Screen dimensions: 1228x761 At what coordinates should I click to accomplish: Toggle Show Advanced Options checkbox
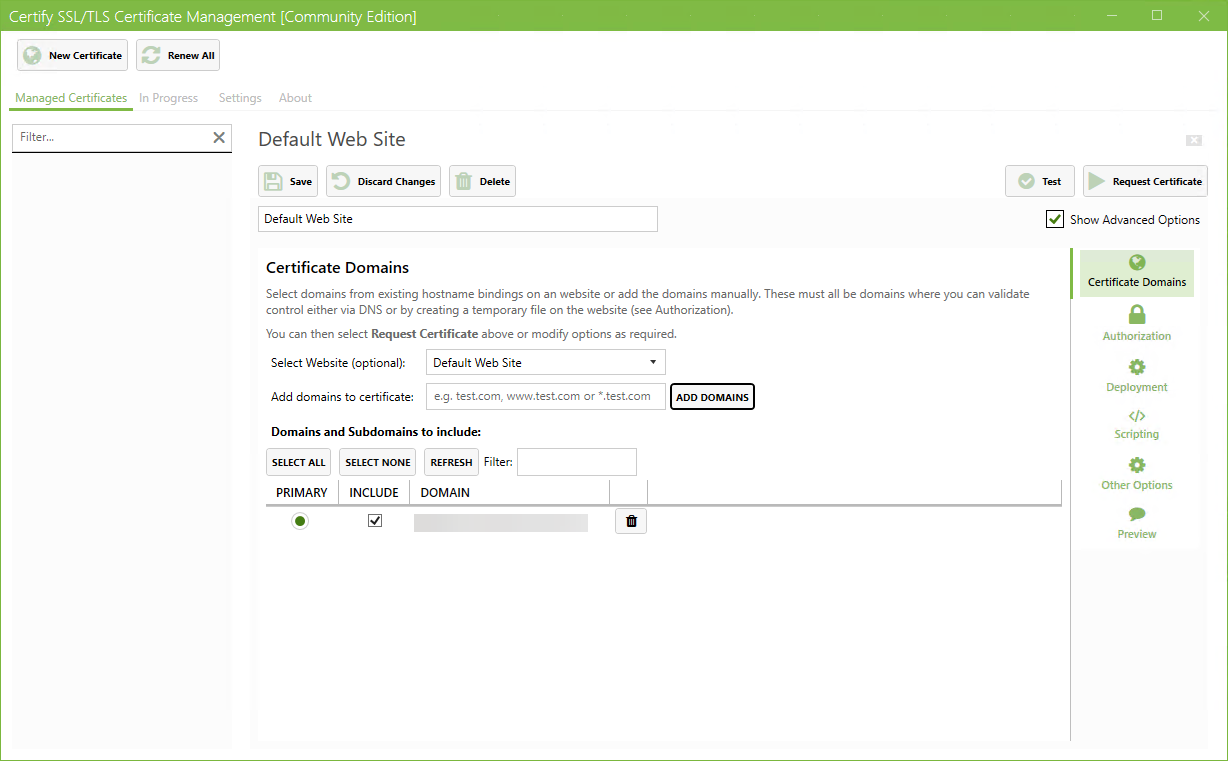point(1055,219)
